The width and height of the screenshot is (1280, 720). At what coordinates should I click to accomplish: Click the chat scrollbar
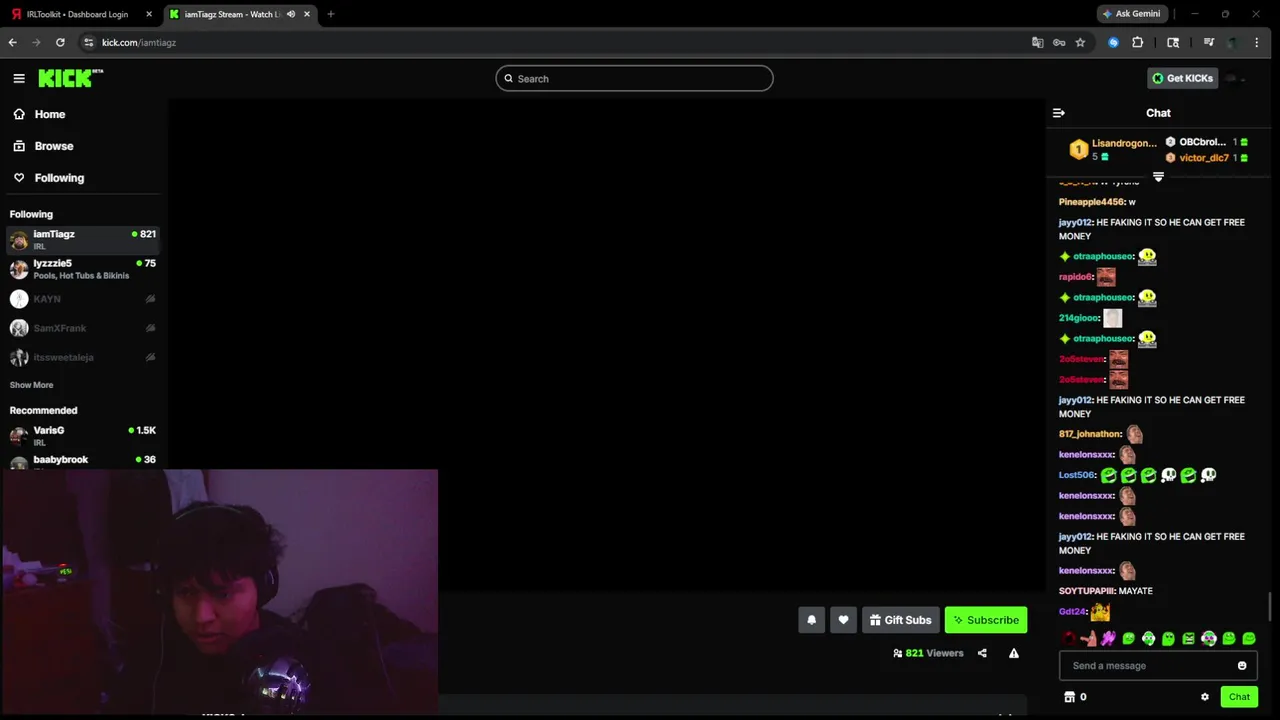[x=1271, y=606]
